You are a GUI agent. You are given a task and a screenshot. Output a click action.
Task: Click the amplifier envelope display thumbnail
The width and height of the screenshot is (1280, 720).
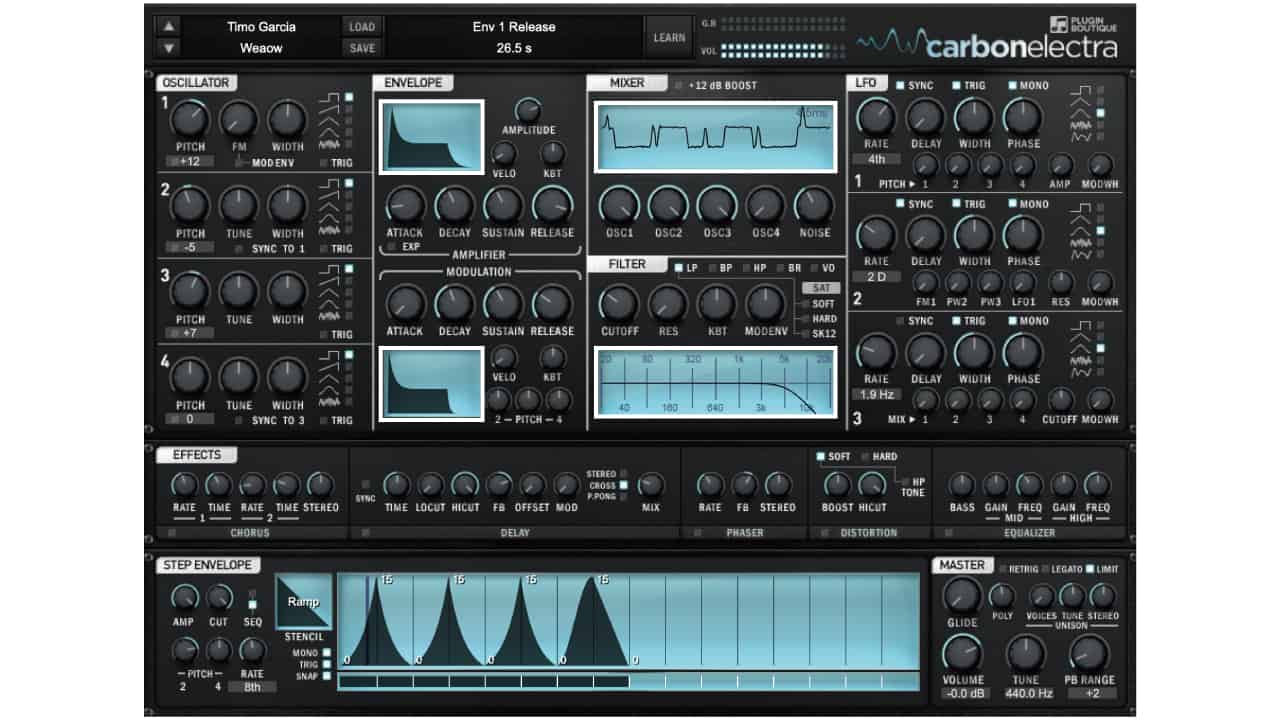(429, 135)
